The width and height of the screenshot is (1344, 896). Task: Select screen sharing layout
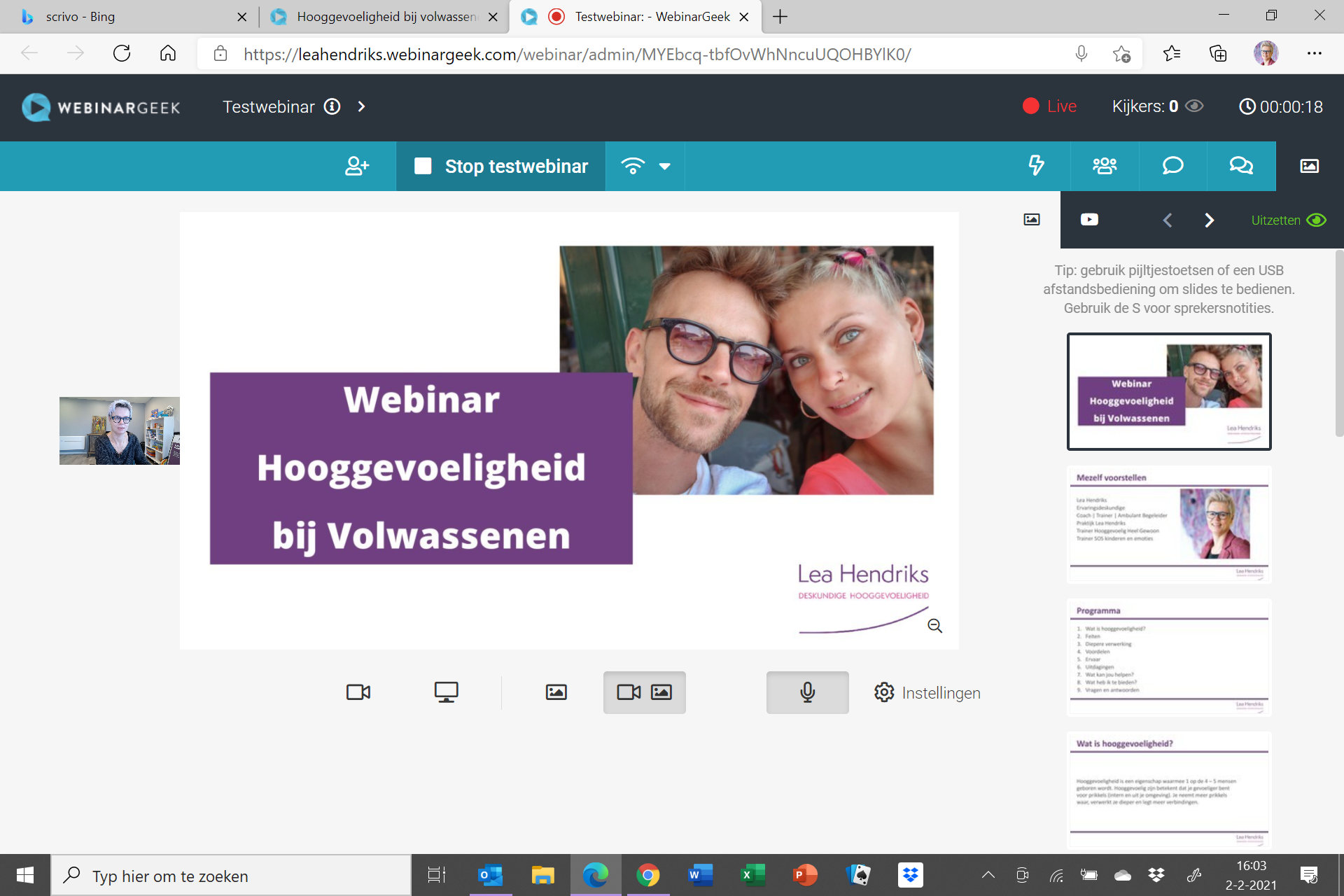click(x=446, y=692)
